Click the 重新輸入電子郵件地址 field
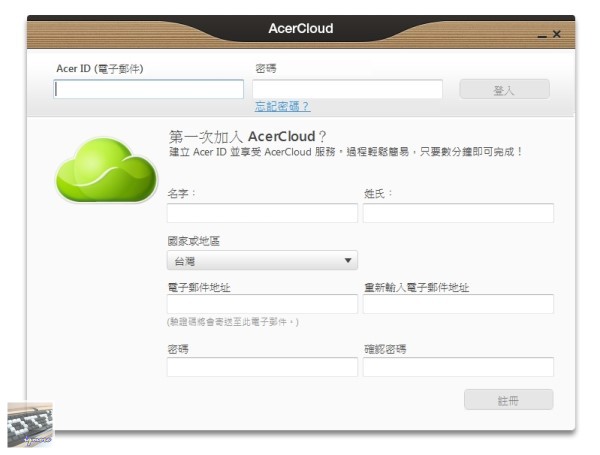 tap(458, 304)
